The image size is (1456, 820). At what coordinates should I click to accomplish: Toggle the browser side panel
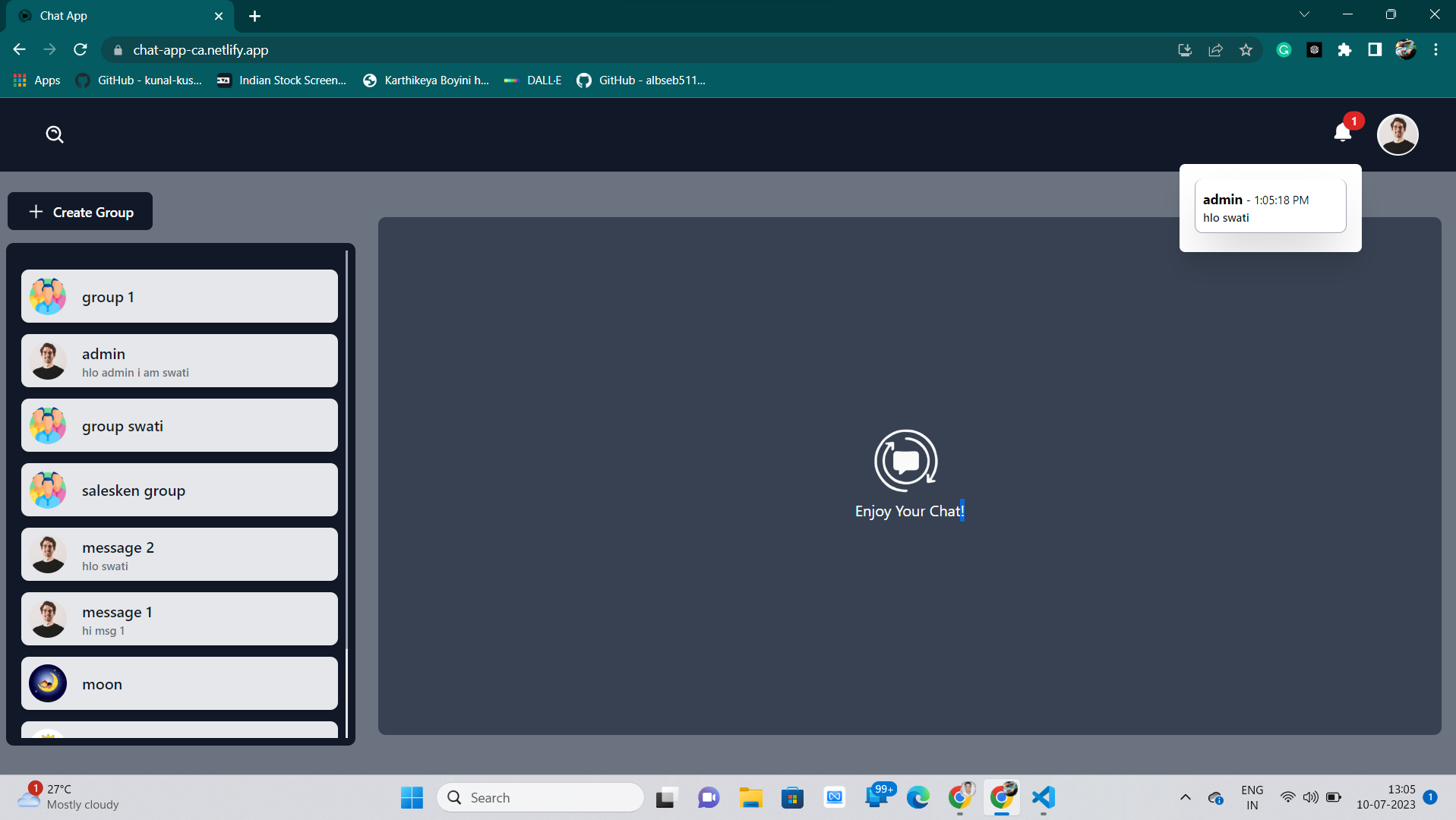1375,50
